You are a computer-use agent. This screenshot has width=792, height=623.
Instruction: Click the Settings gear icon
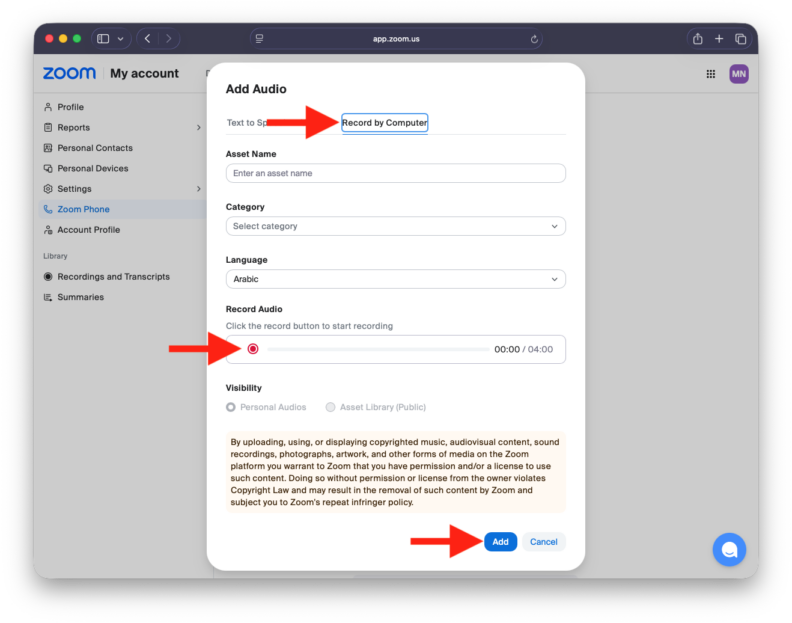coord(48,188)
